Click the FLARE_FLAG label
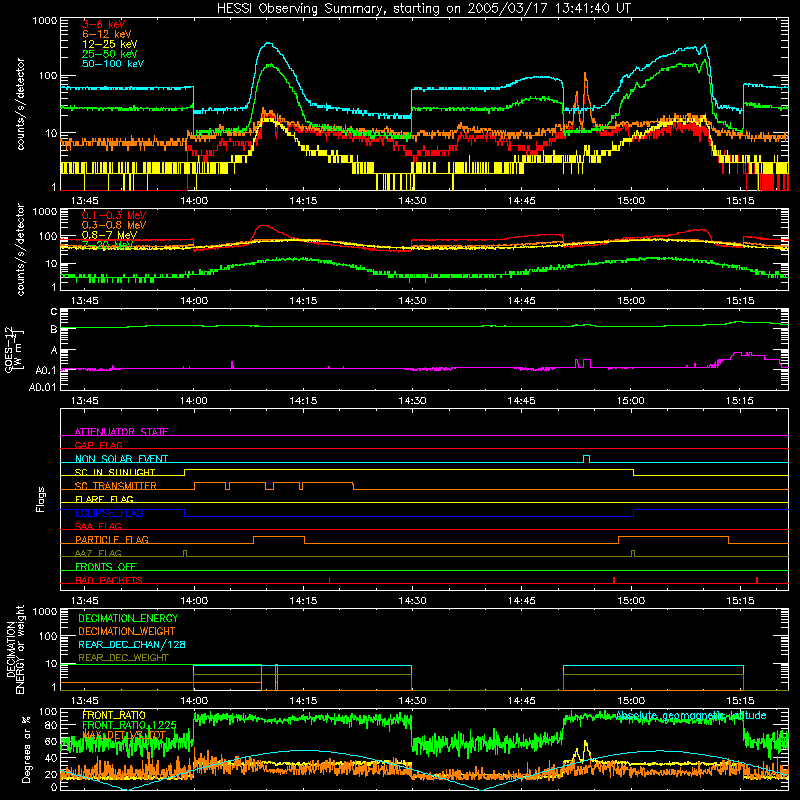 point(104,499)
